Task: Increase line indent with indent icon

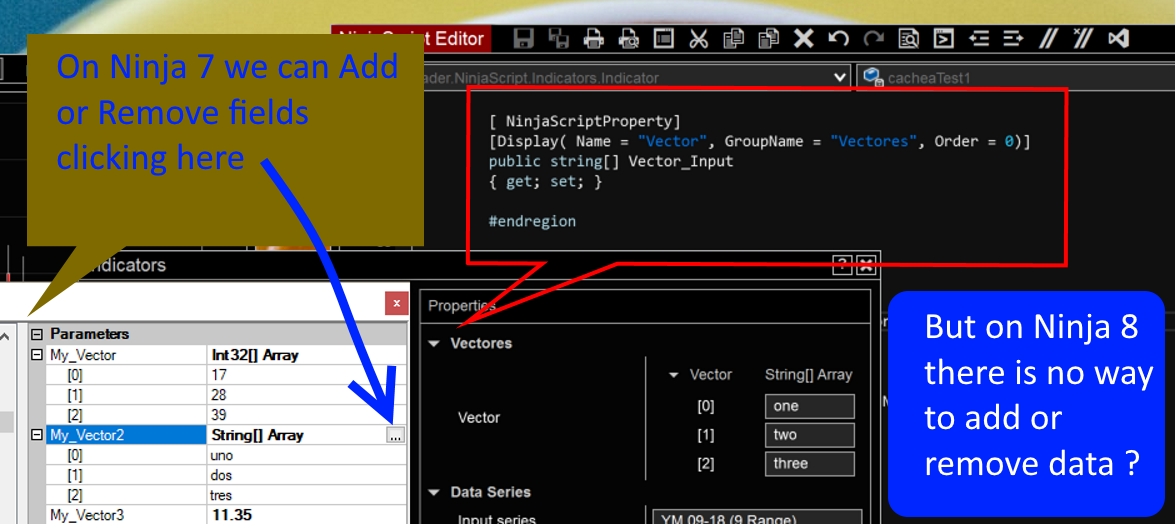Action: tap(1013, 38)
